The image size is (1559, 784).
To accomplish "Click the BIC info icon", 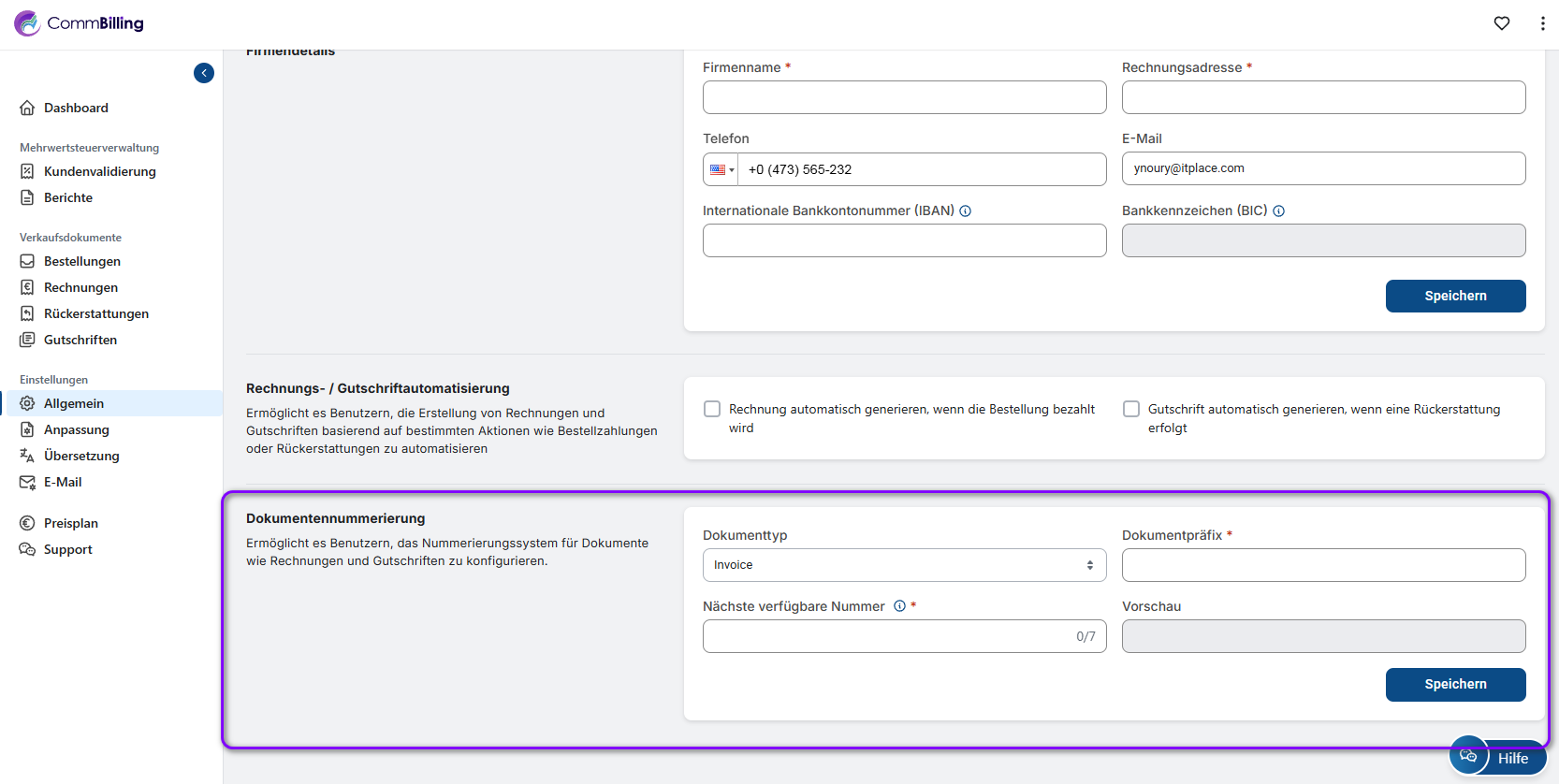I will (1278, 211).
